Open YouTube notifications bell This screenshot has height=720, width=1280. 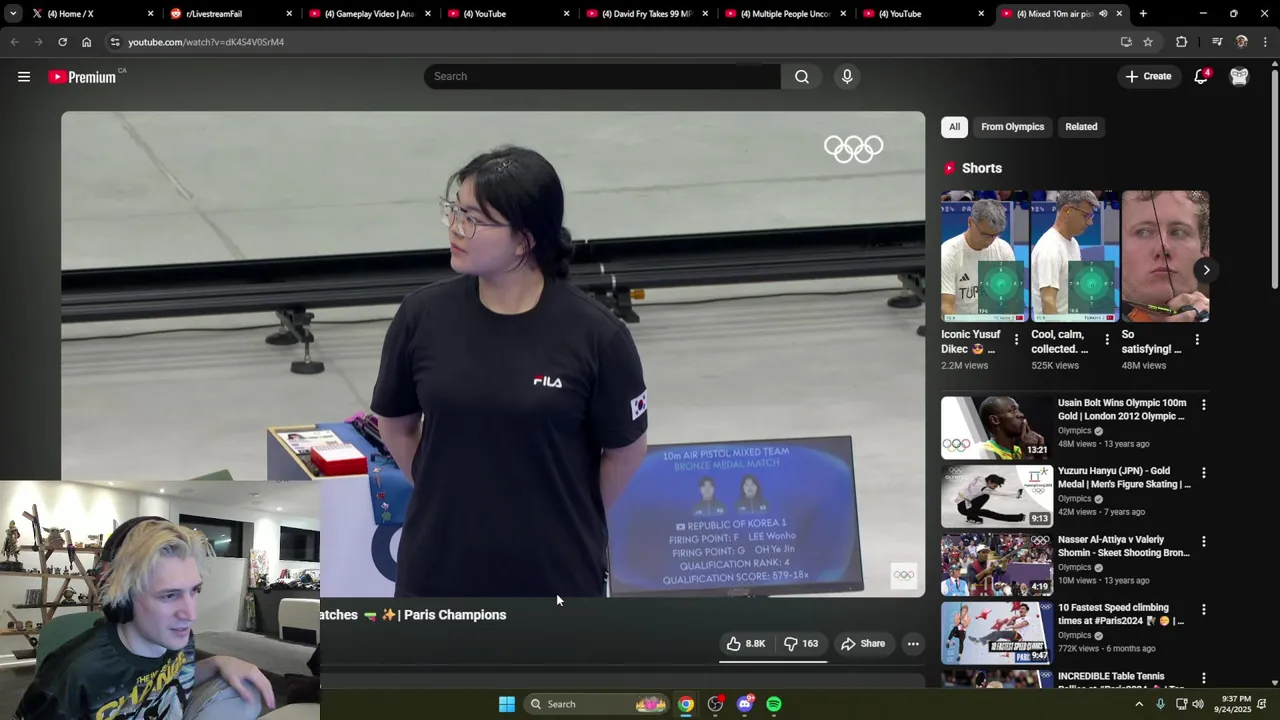tap(1201, 77)
